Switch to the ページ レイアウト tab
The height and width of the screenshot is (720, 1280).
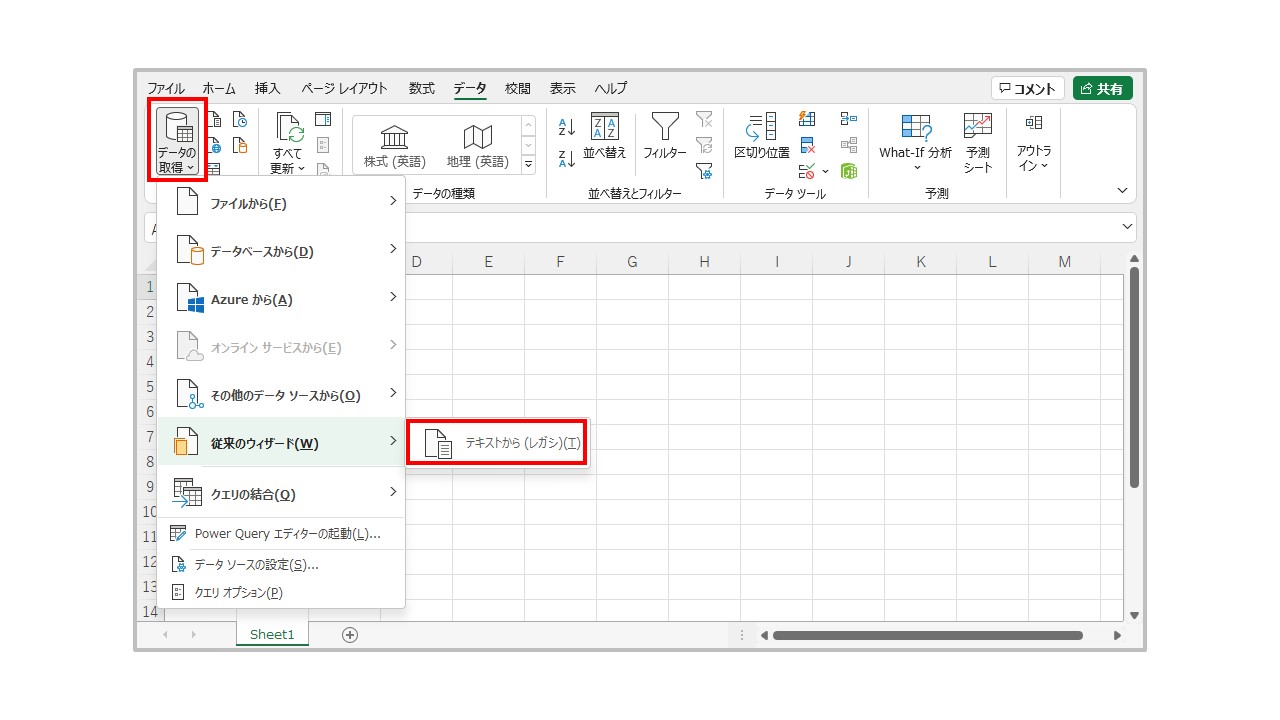(x=344, y=88)
